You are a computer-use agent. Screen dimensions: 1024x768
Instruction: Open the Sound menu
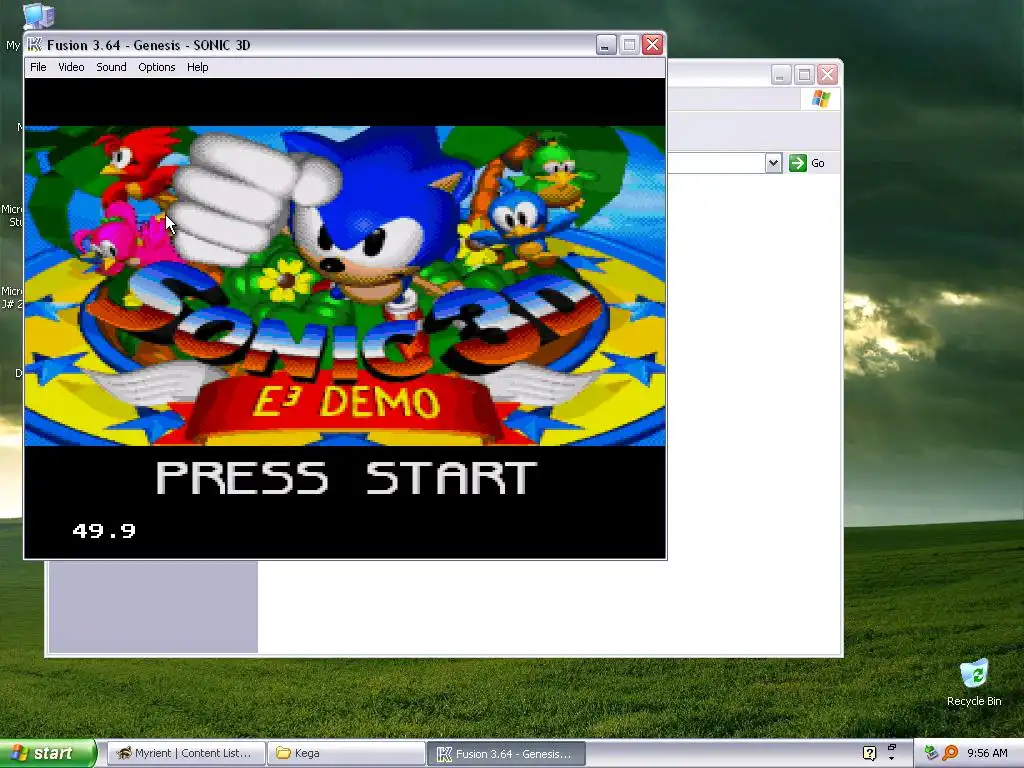tap(111, 67)
